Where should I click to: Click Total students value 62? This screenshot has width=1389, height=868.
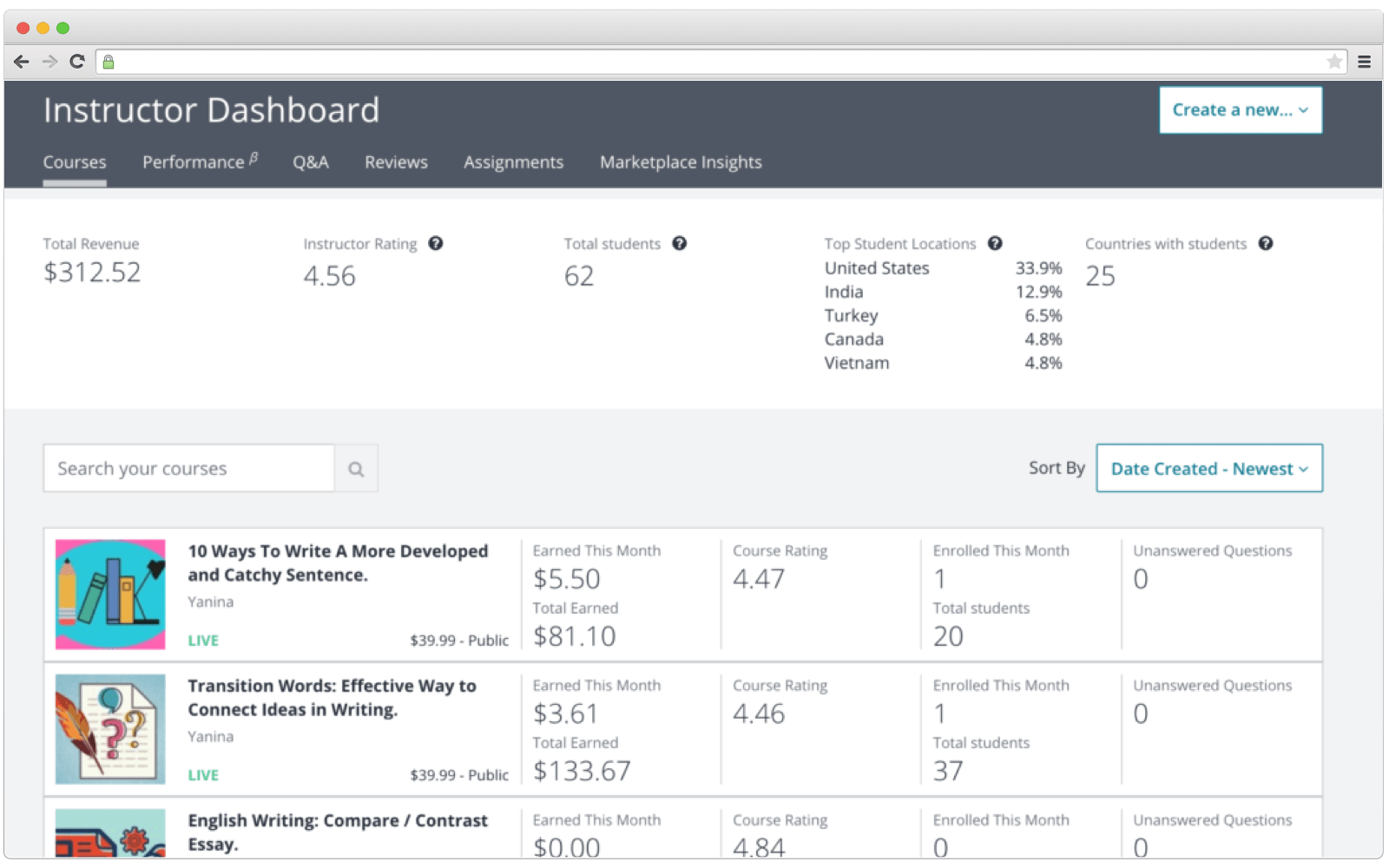pyautogui.click(x=579, y=276)
